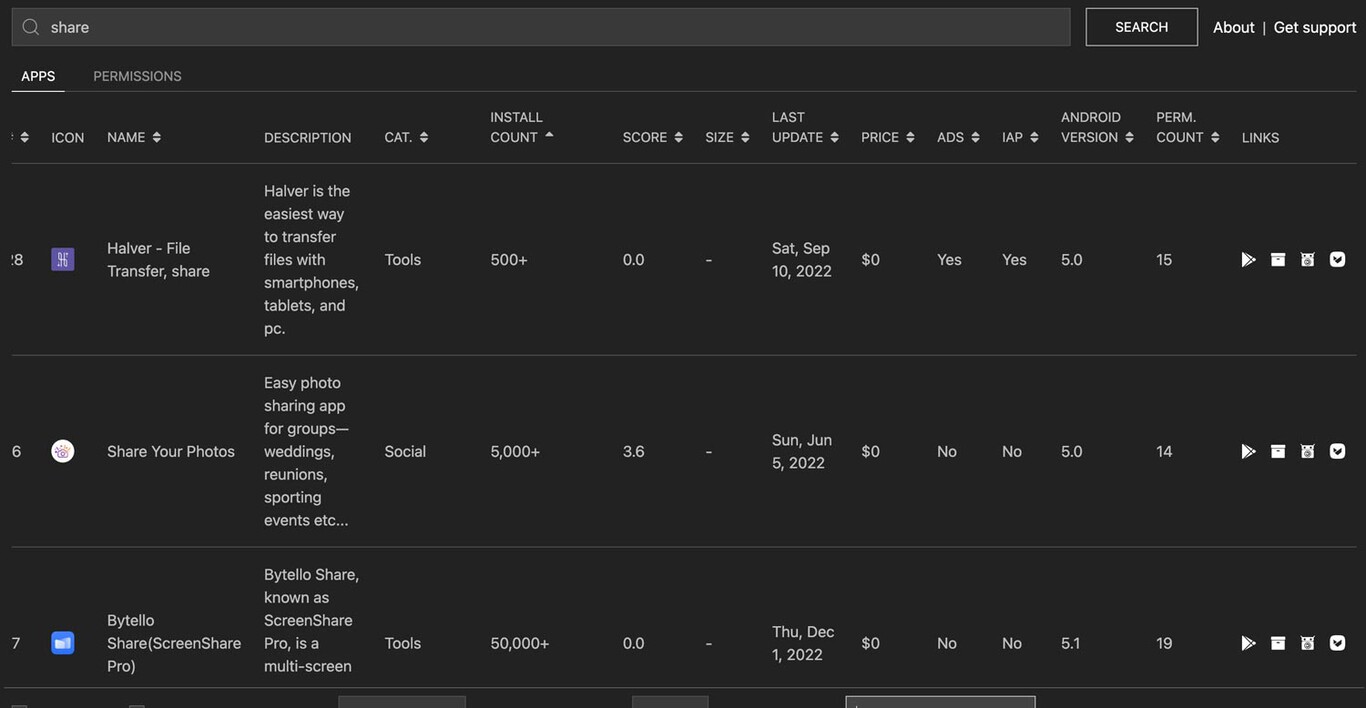Open Google Play link for Halver app

click(1248, 260)
